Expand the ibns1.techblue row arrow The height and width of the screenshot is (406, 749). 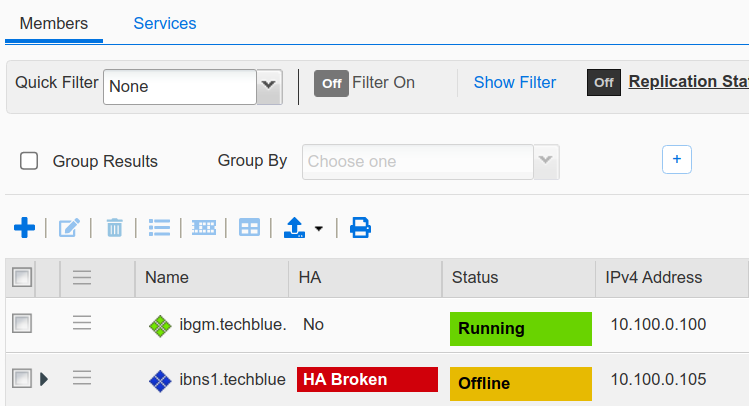tap(44, 379)
